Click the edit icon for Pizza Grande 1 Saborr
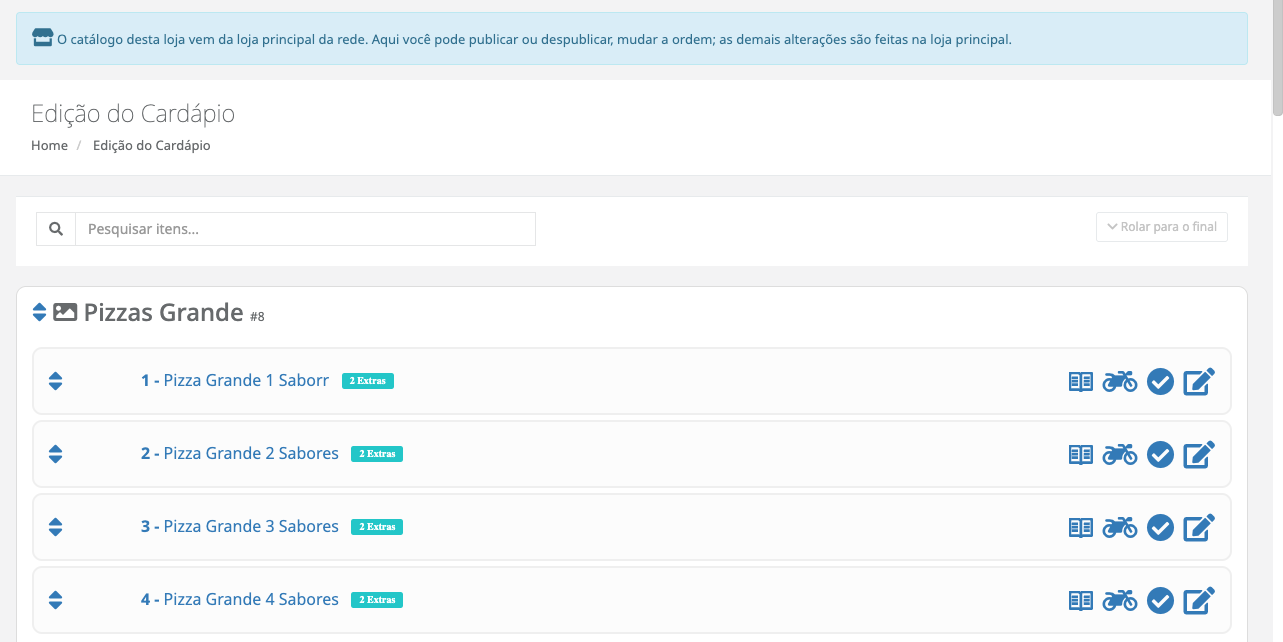Image resolution: width=1283 pixels, height=642 pixels. (x=1199, y=381)
